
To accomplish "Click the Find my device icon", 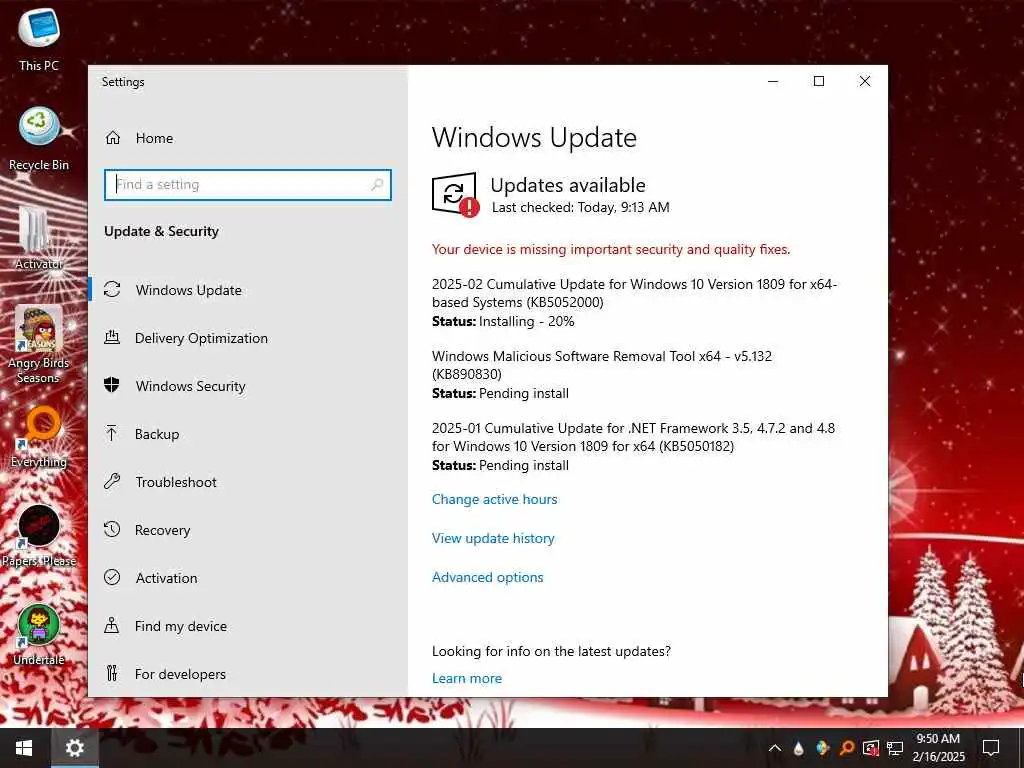I will 112,626.
